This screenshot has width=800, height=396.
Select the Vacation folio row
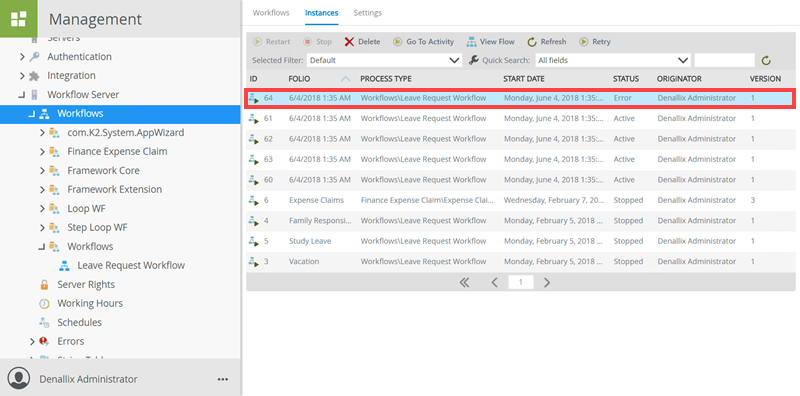click(x=520, y=261)
